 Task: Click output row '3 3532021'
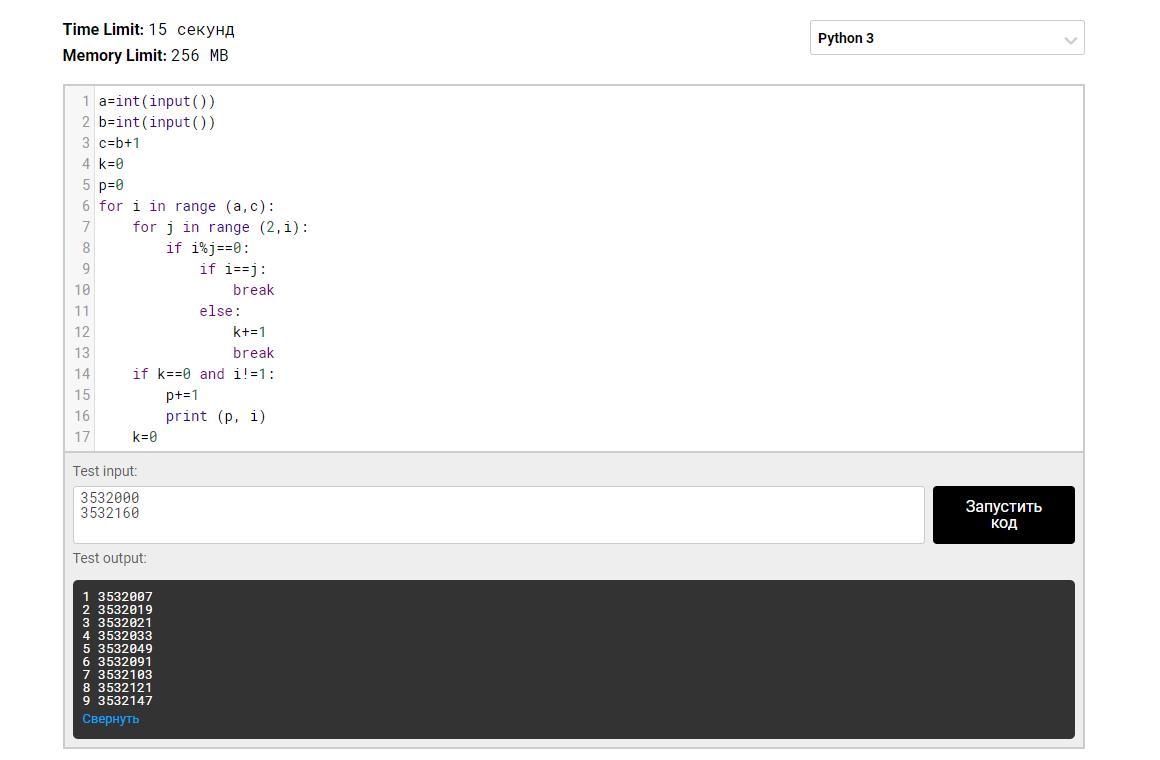pyautogui.click(x=118, y=622)
